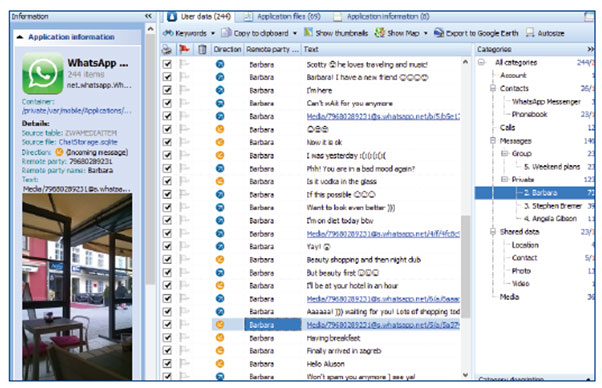Collapse the Messages tree node
Viewport: 602px width, 388px height.
coord(493,141)
